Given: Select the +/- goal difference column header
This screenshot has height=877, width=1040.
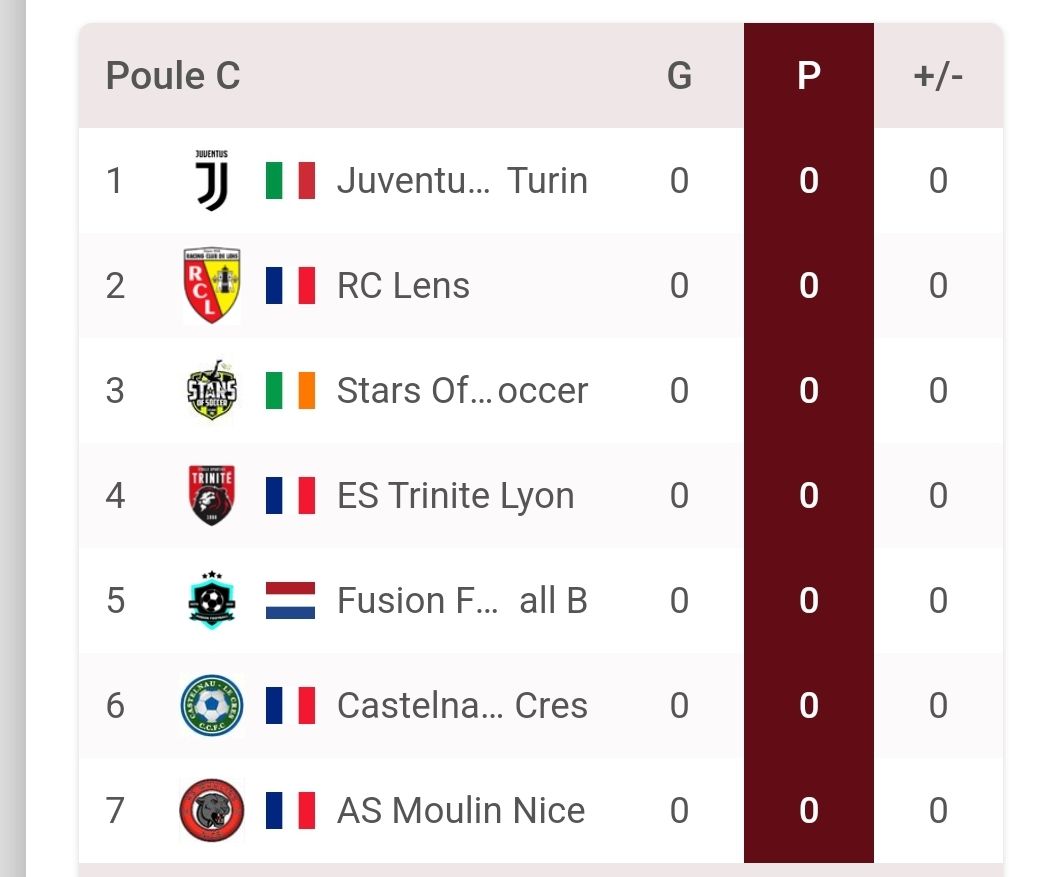Looking at the screenshot, I should tap(937, 76).
